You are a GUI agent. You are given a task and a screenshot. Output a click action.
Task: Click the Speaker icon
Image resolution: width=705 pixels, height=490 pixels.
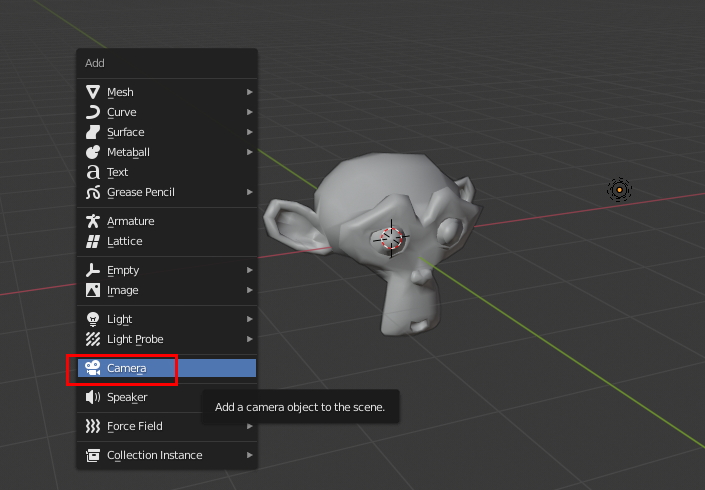pos(93,397)
